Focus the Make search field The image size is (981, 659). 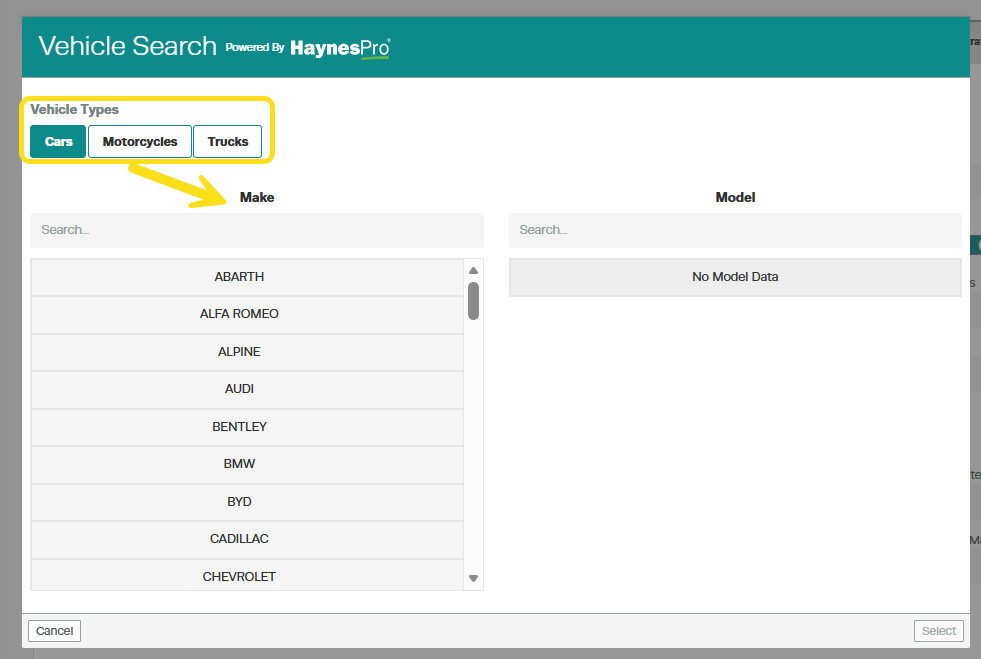click(x=257, y=230)
